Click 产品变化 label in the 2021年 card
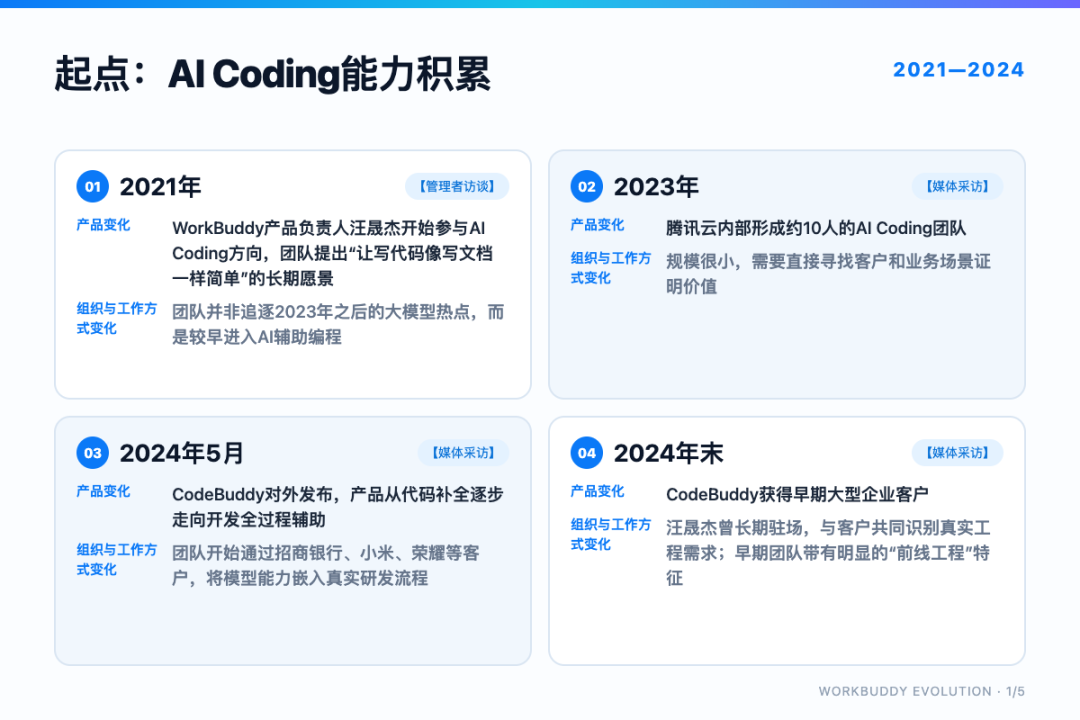The width and height of the screenshot is (1080, 720). pos(103,225)
